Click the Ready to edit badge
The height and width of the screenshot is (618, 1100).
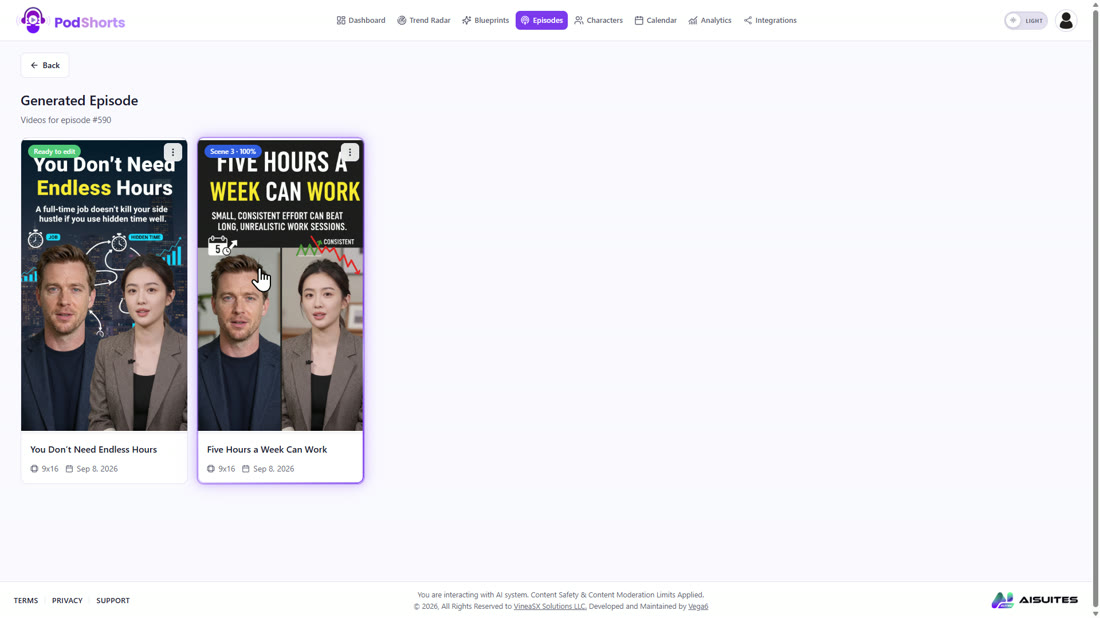click(x=54, y=152)
